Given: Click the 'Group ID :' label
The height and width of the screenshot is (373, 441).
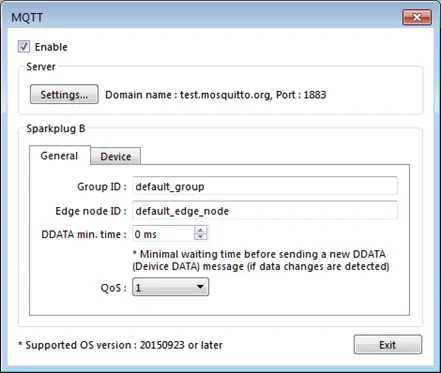Looking at the screenshot, I should pos(102,186).
